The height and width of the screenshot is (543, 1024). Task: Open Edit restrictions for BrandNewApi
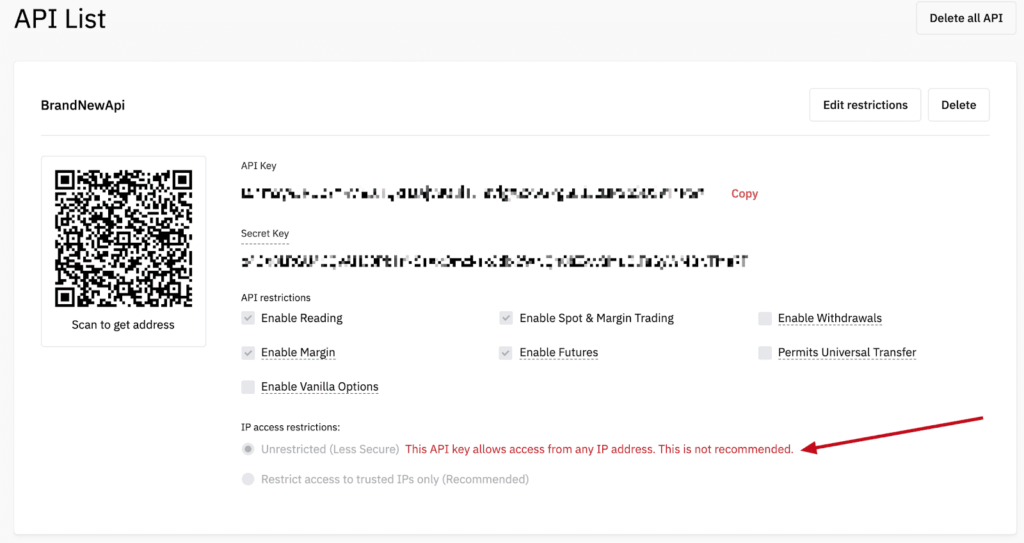[x=865, y=105]
